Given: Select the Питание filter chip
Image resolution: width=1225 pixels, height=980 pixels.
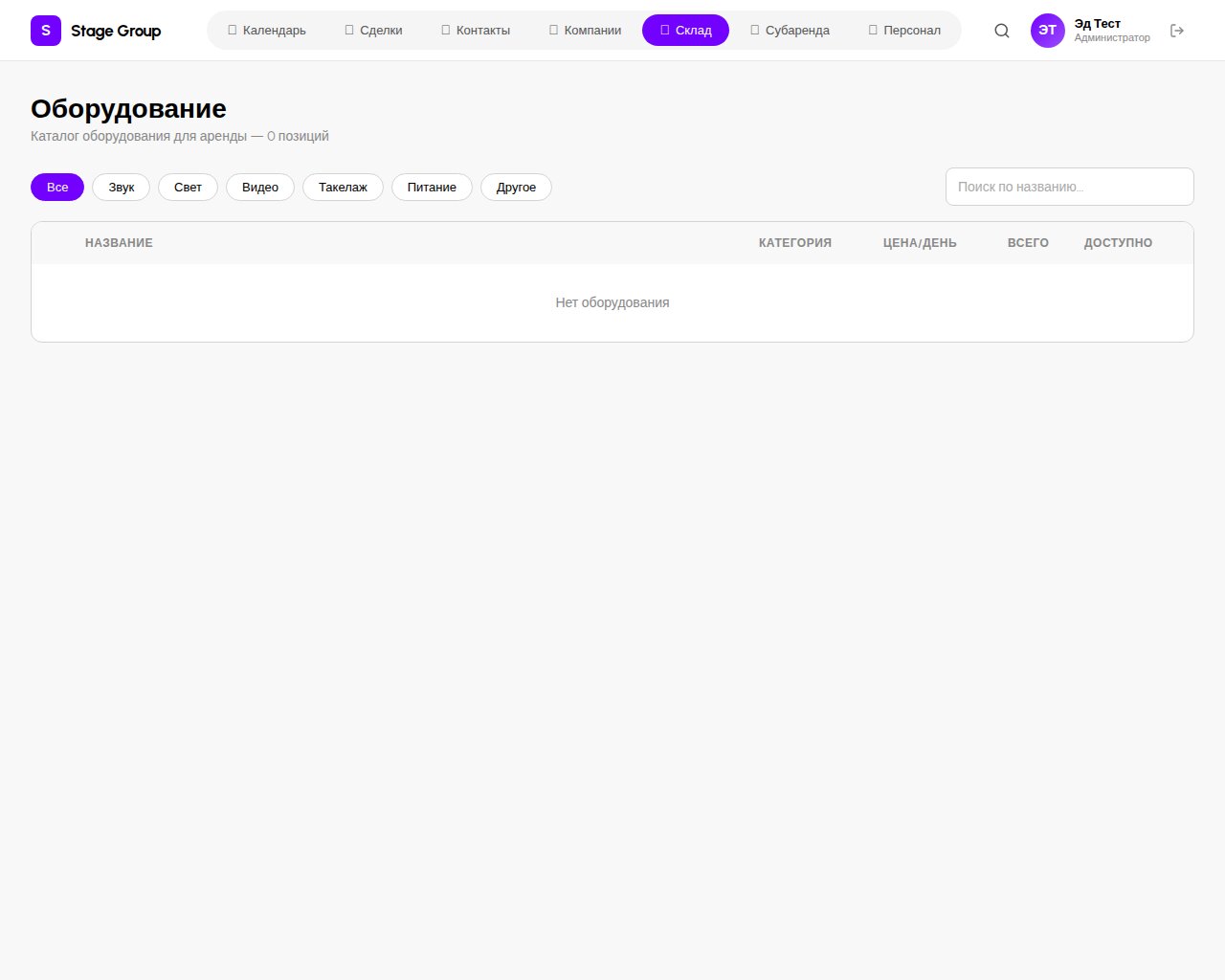Looking at the screenshot, I should [x=432, y=187].
